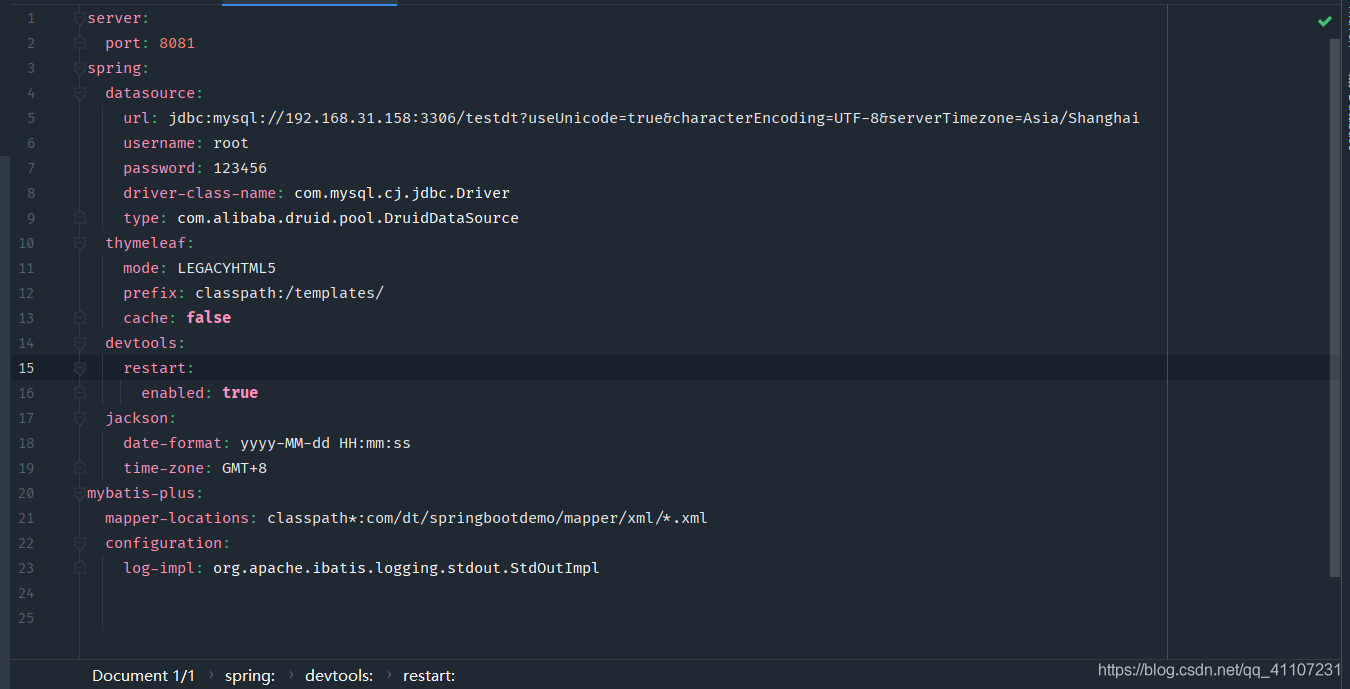The width and height of the screenshot is (1350, 689).
Task: Click the true value for enabled
Action: [240, 393]
